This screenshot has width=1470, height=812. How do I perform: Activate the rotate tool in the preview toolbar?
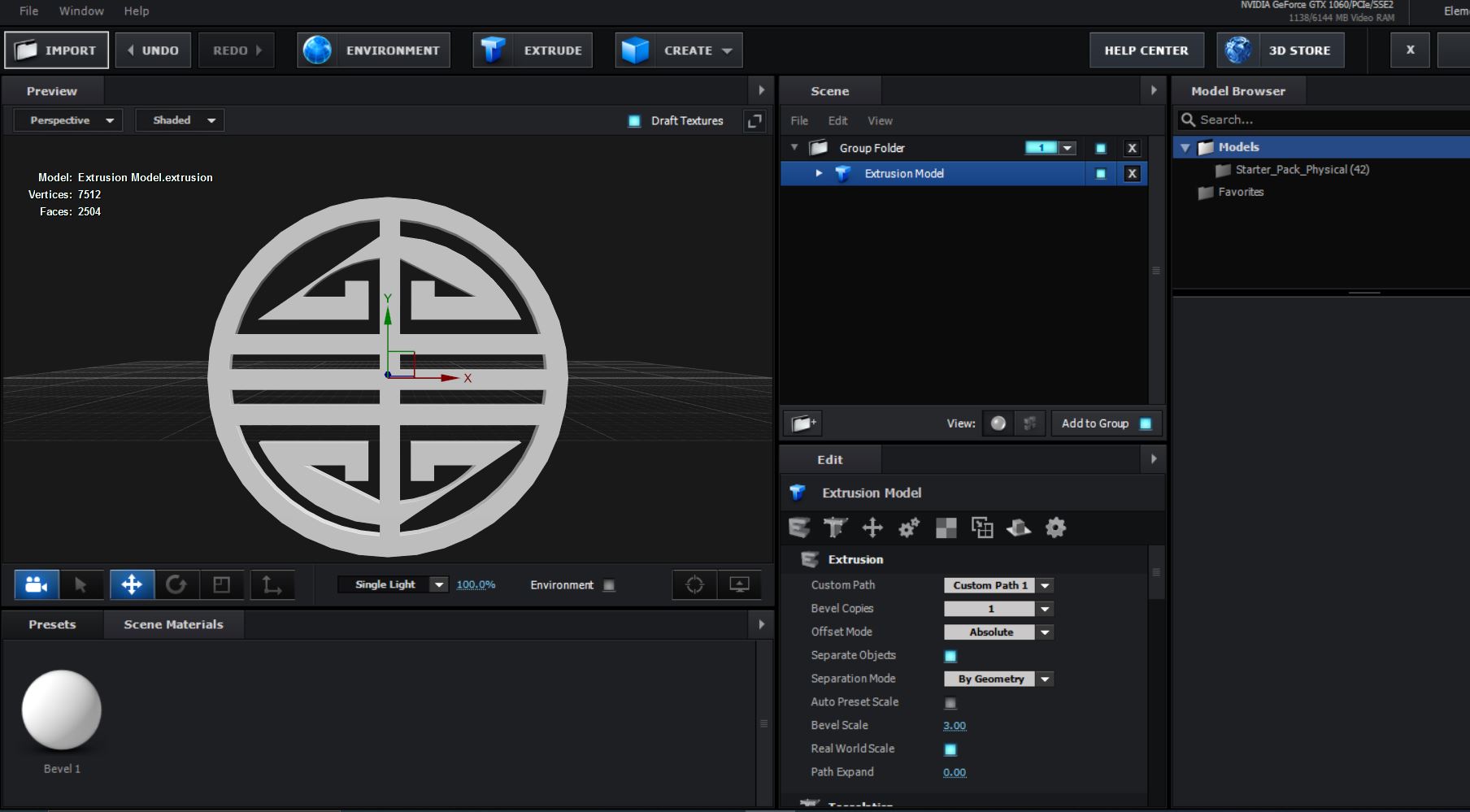click(x=176, y=584)
